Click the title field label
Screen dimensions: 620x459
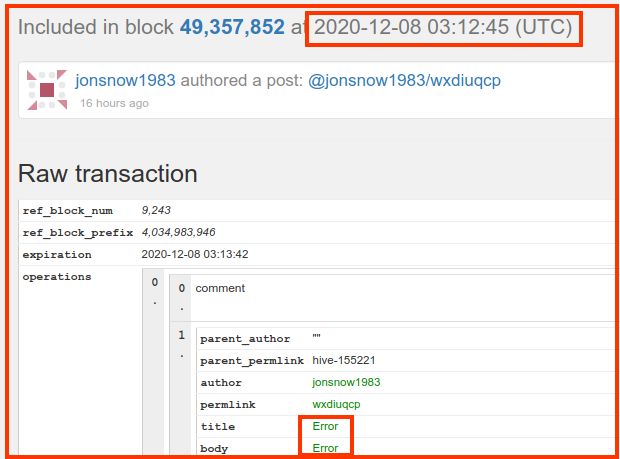(x=217, y=427)
